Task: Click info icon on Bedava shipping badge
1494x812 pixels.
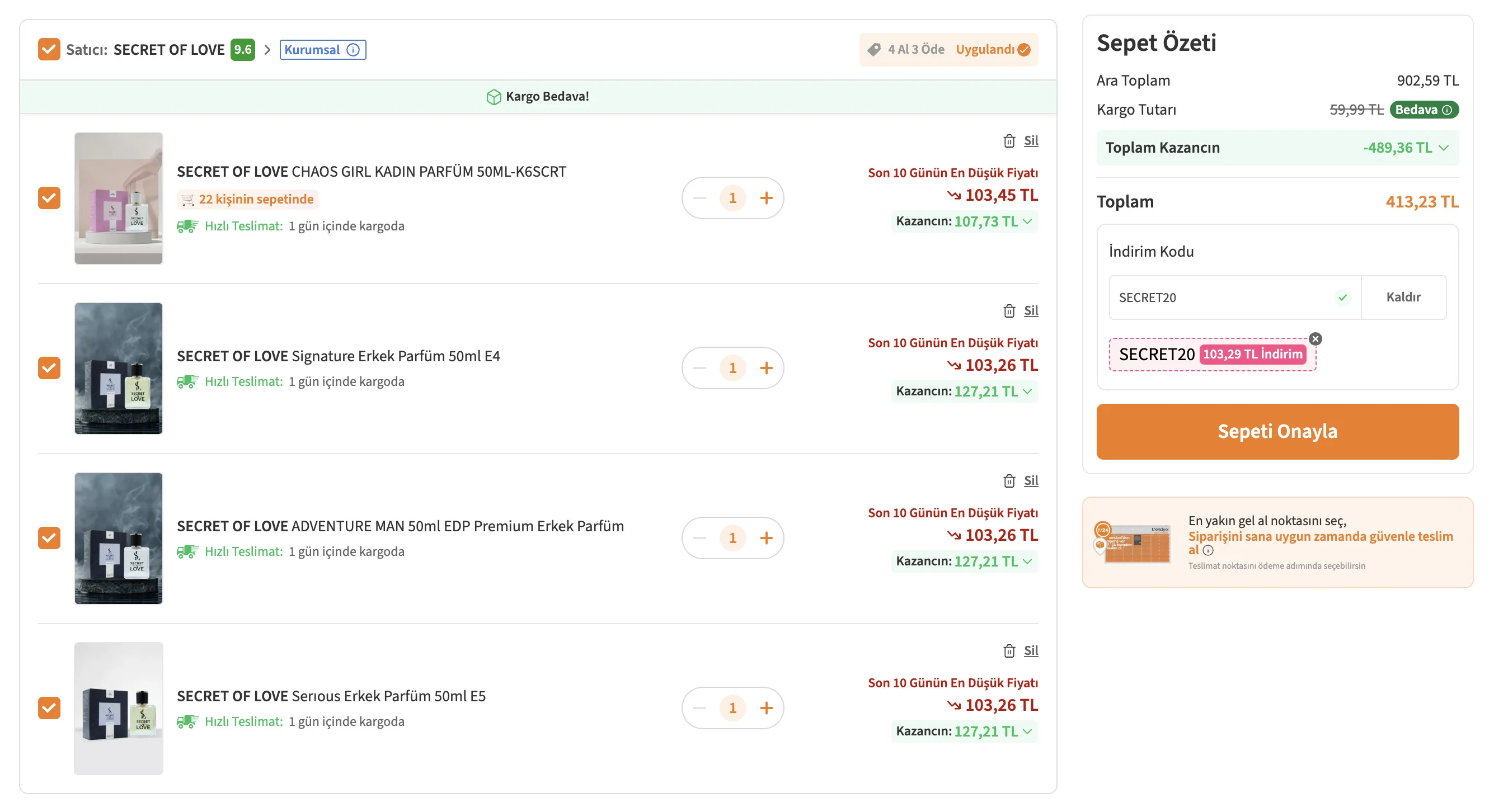Action: (1447, 110)
